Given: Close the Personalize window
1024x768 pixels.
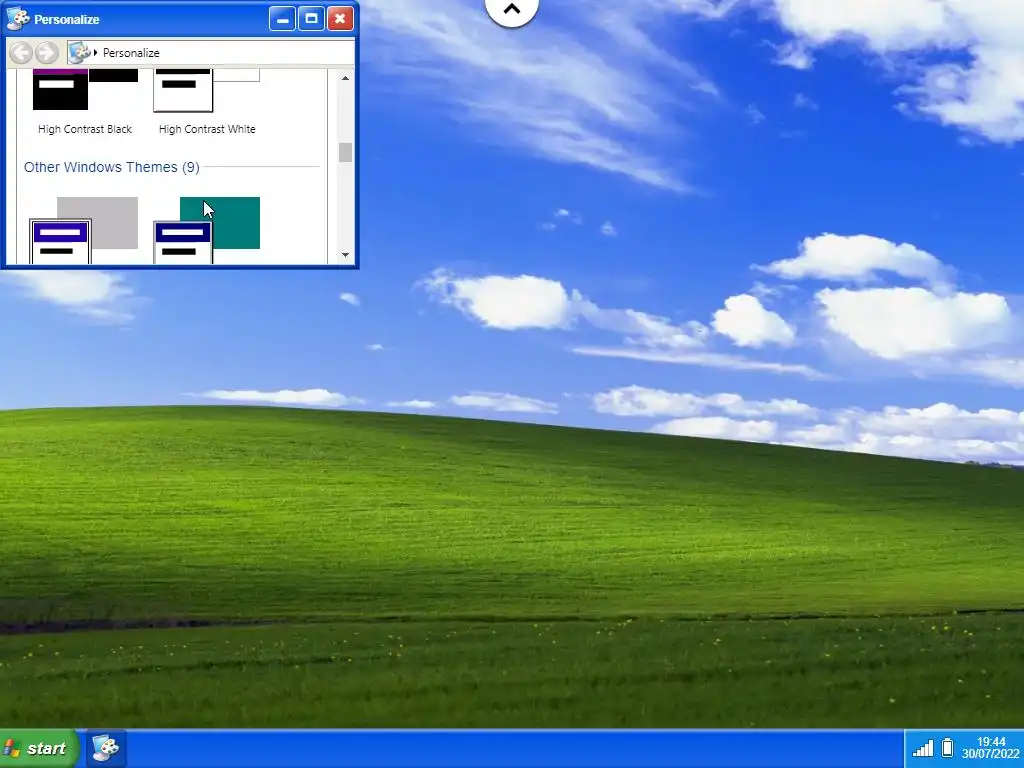Looking at the screenshot, I should click(x=340, y=19).
